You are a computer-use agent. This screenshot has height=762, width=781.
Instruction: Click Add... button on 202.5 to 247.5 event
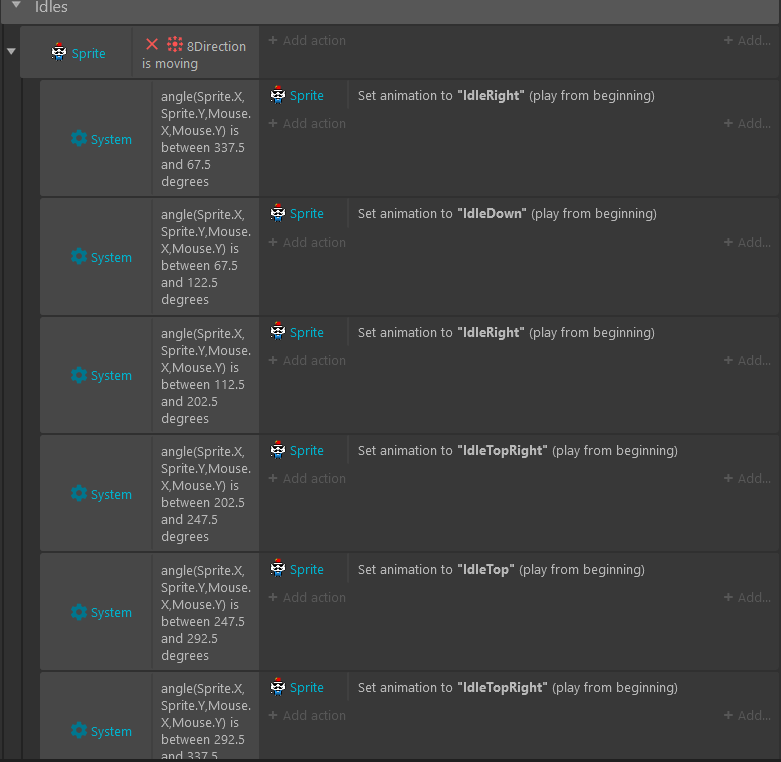pos(747,478)
